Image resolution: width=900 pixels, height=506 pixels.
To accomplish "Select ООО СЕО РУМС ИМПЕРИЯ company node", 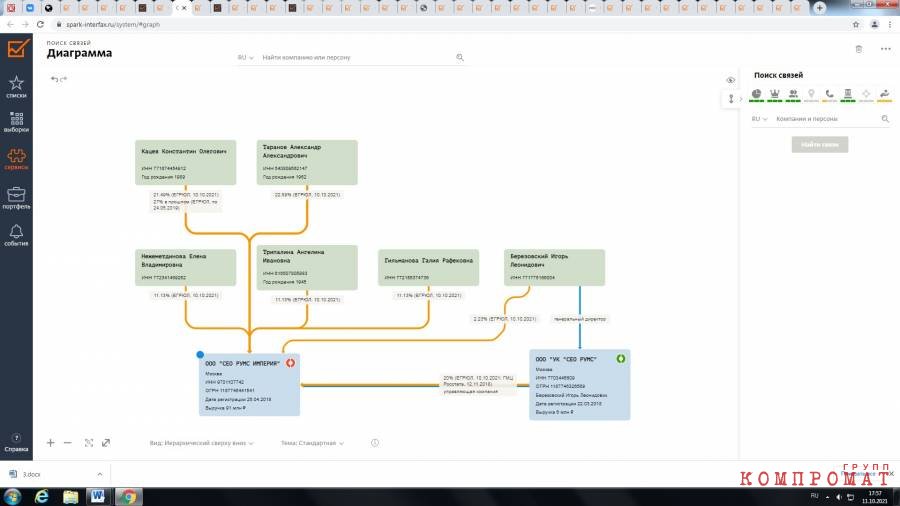I will click(x=249, y=386).
